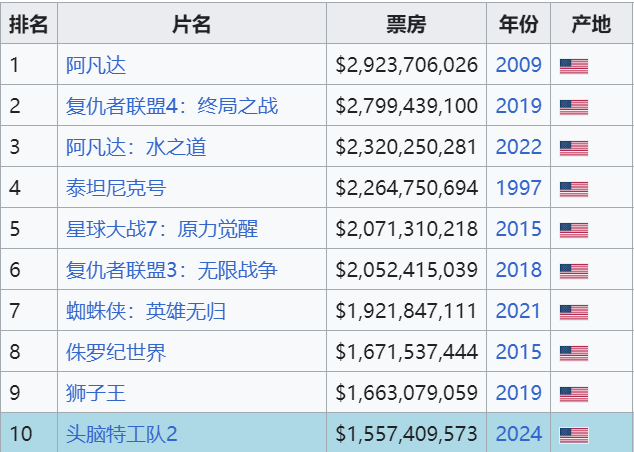The image size is (634, 452).
Task: Click the year 1997 link
Action: (518, 188)
